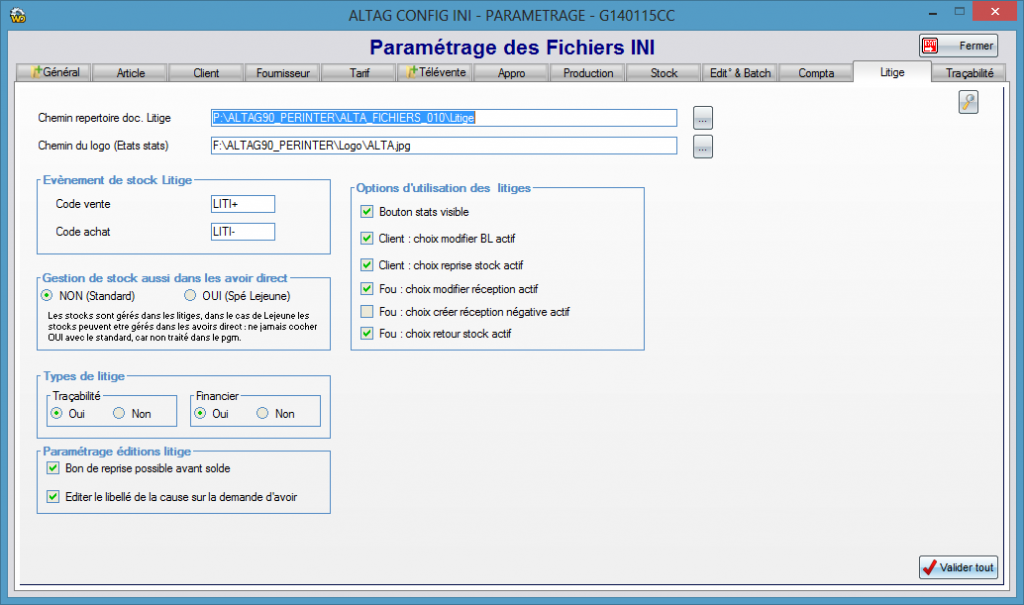
Task: Go to the Traçabilité tab
Action: point(968,72)
